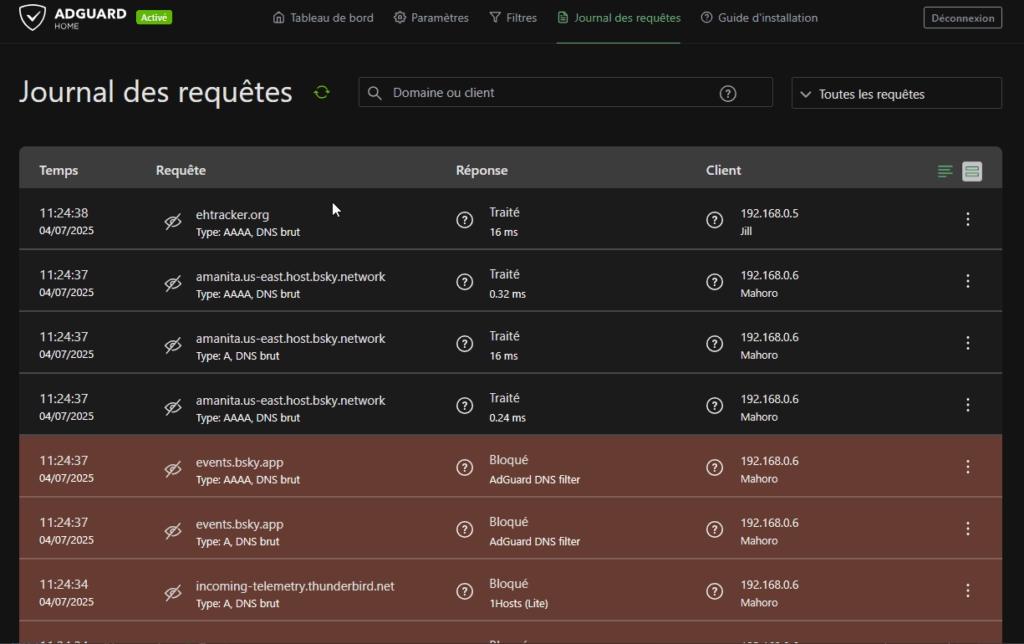Image resolution: width=1024 pixels, height=644 pixels.
Task: Click the AdGuard Home shield logo
Action: [32, 18]
